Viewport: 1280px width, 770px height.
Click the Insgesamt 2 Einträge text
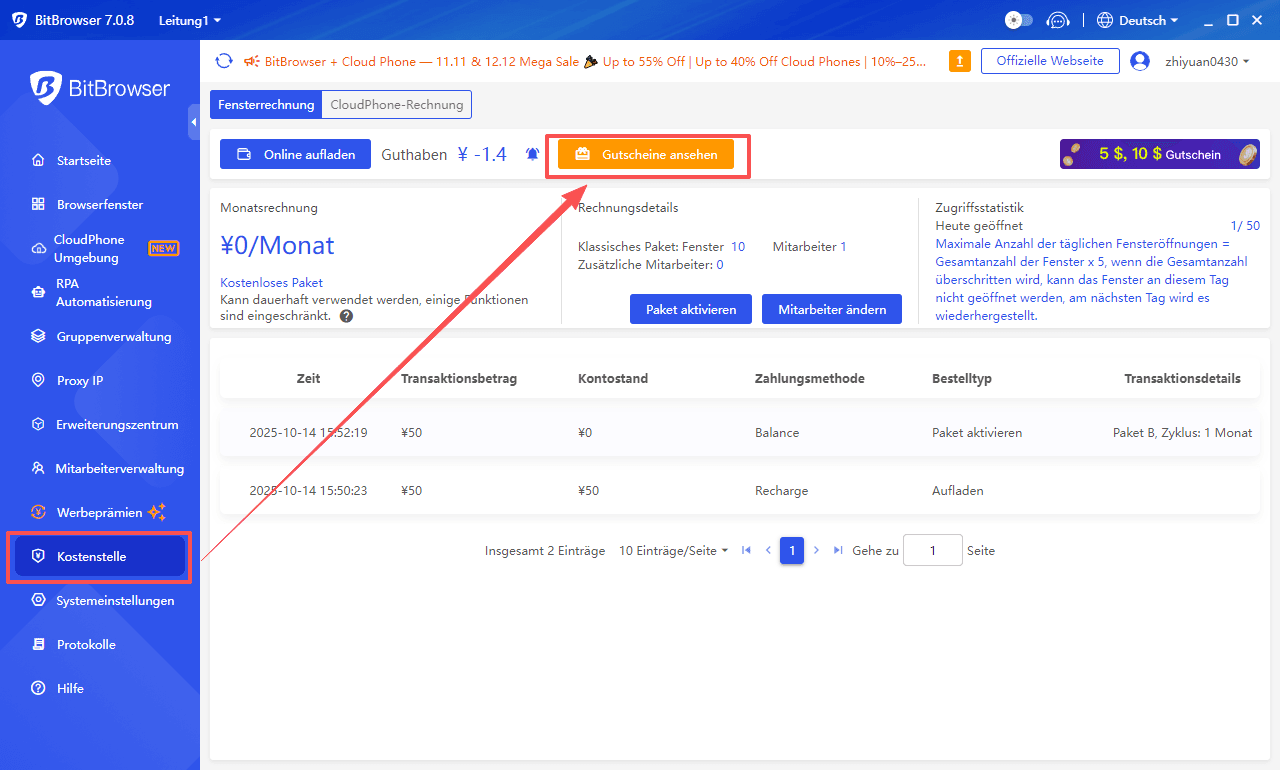(x=545, y=550)
